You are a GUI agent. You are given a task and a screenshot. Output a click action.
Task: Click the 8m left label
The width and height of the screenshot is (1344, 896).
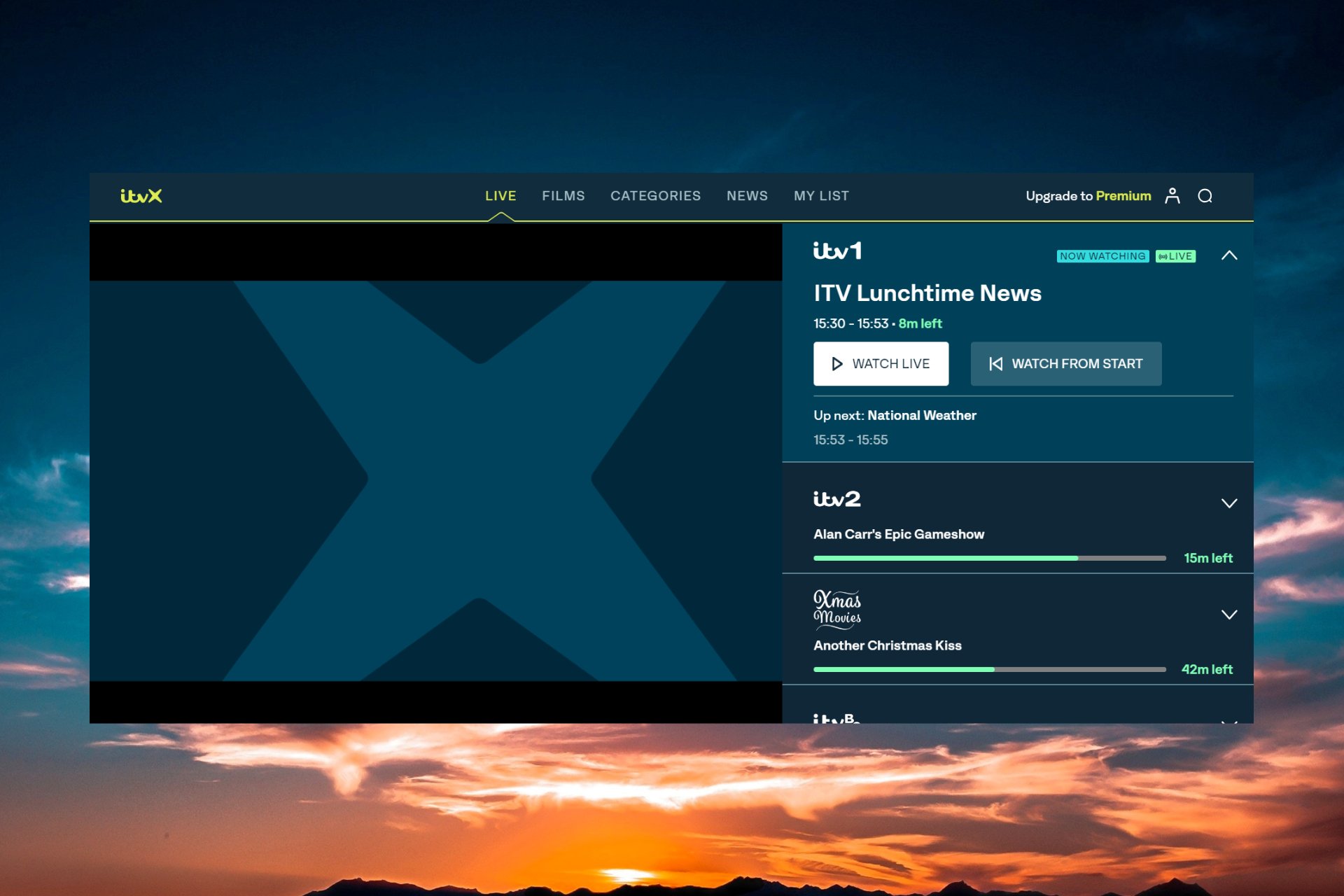click(x=920, y=323)
